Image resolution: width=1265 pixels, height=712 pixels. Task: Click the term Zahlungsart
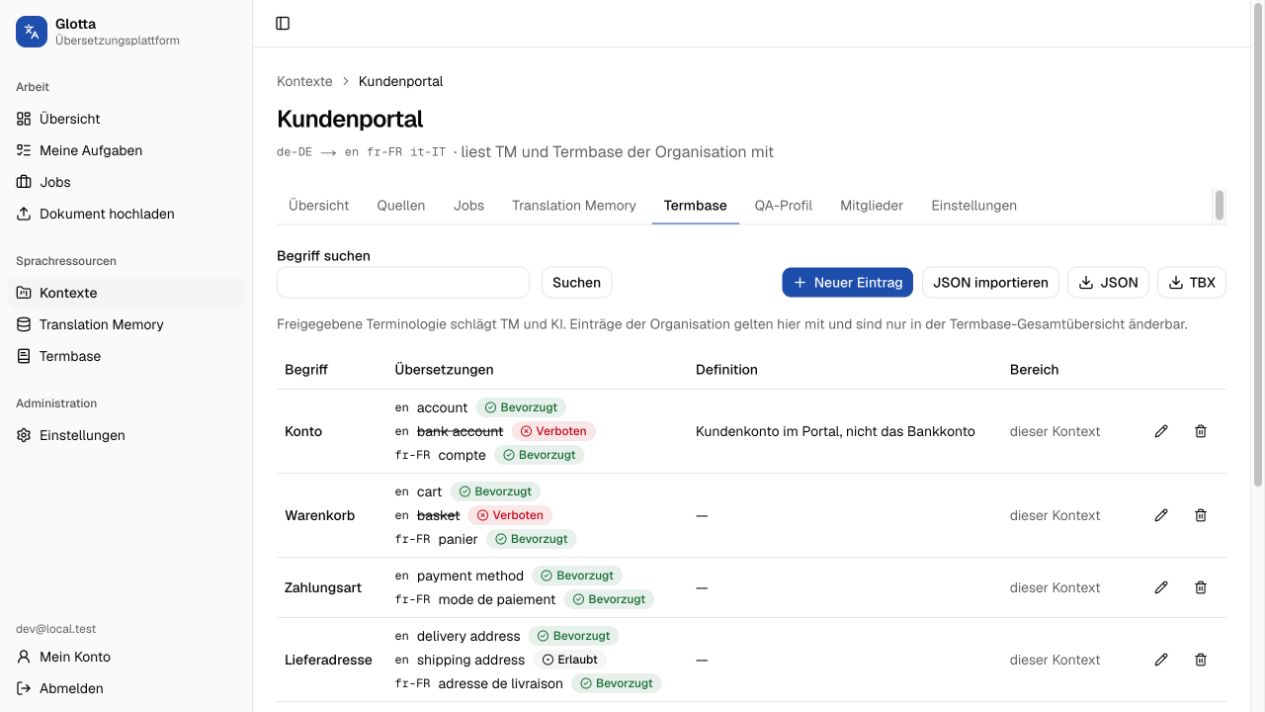click(x=323, y=588)
